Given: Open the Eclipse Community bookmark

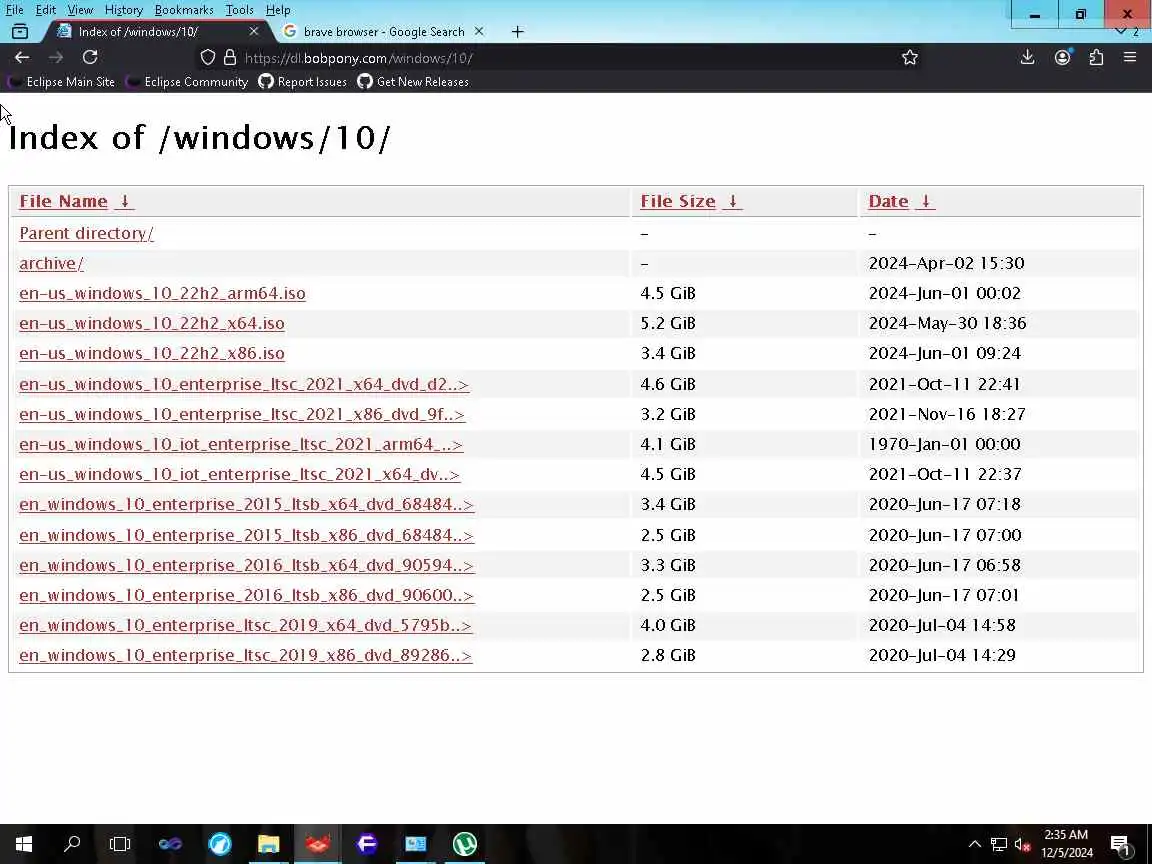Looking at the screenshot, I should 188,82.
